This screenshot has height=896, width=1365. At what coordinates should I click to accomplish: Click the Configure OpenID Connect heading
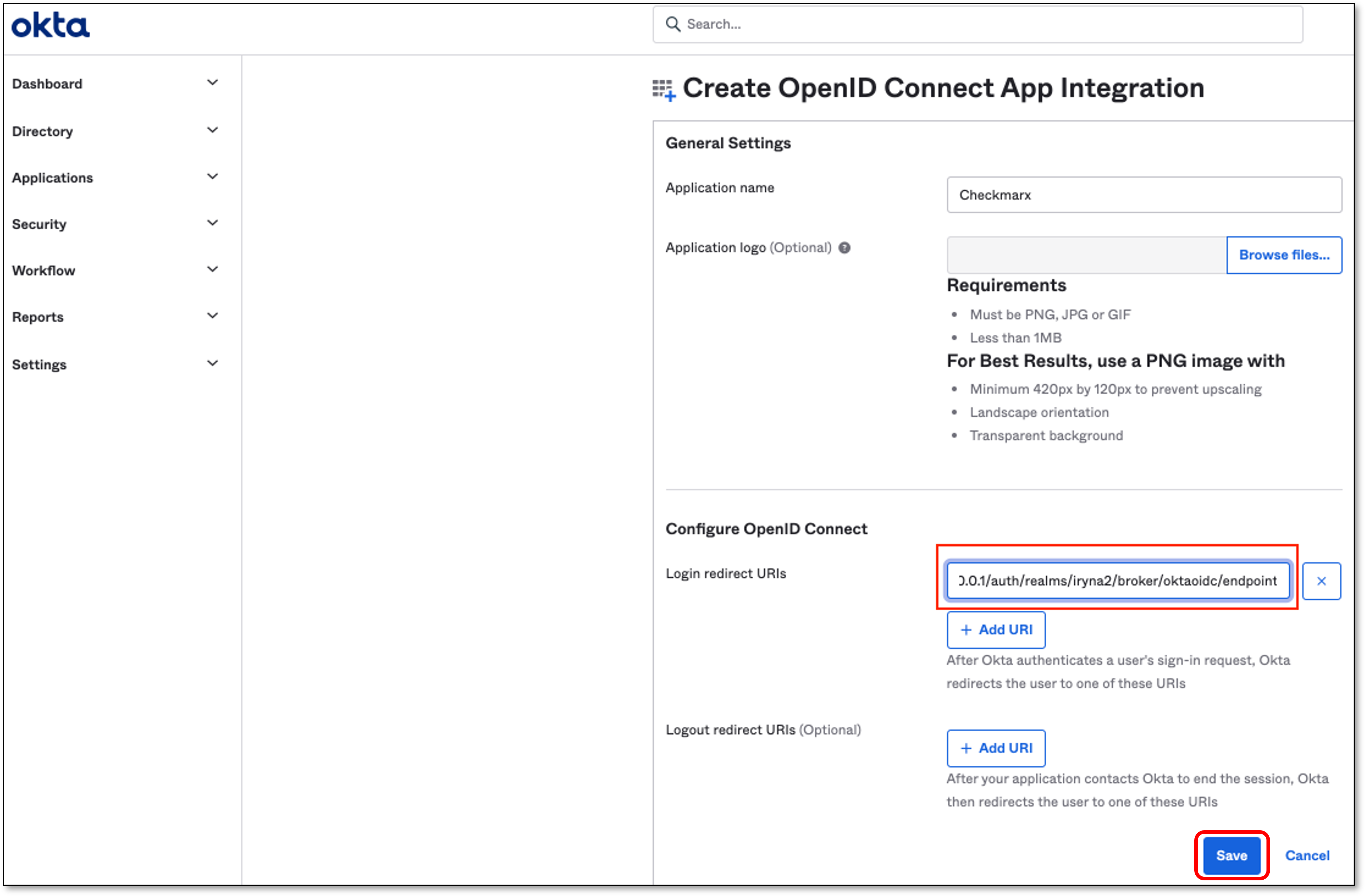766,529
